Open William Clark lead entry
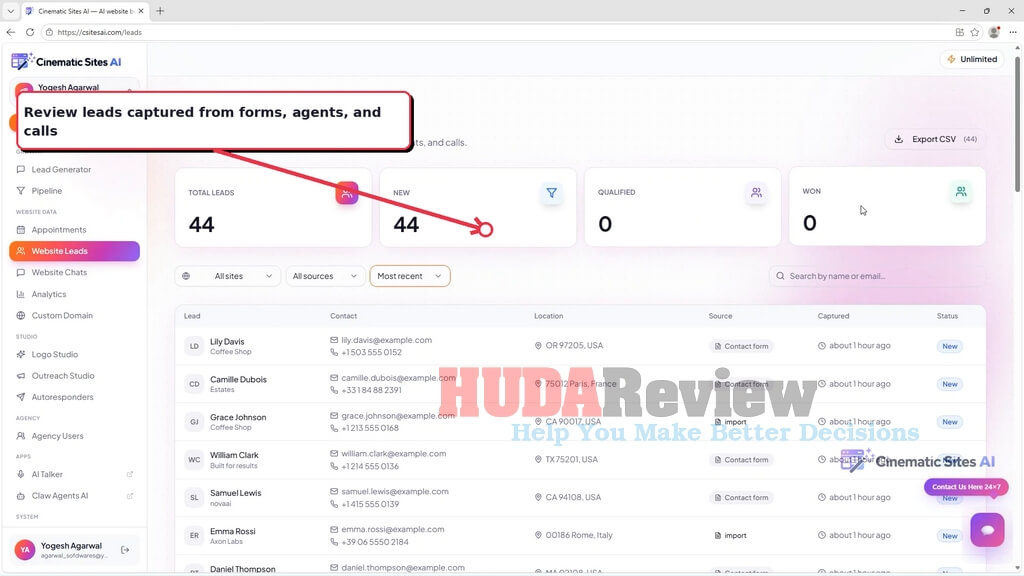Viewport: 1024px width, 576px height. 580,460
